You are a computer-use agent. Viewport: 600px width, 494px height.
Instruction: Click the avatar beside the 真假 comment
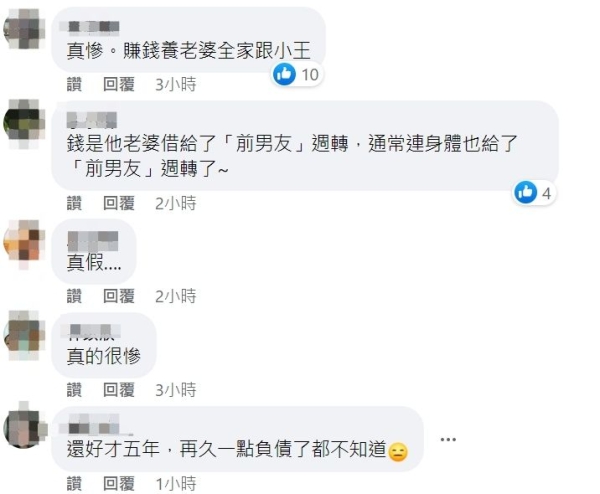pos(24,243)
